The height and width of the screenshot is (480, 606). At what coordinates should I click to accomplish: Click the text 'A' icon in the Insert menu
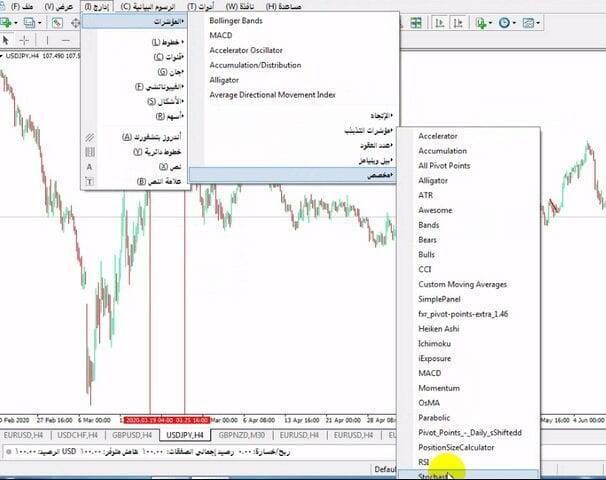click(90, 167)
